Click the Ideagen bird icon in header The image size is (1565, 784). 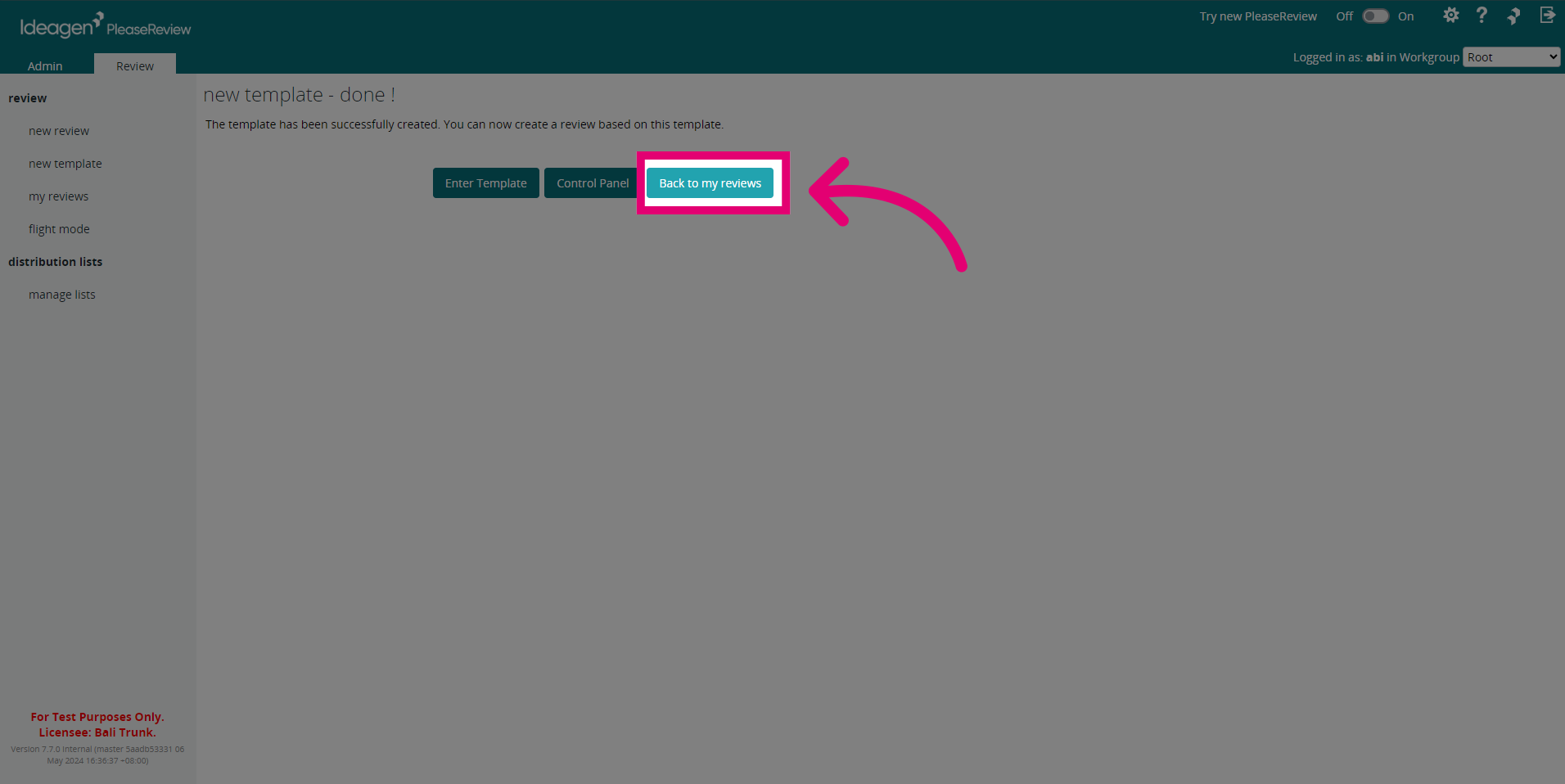click(1513, 16)
